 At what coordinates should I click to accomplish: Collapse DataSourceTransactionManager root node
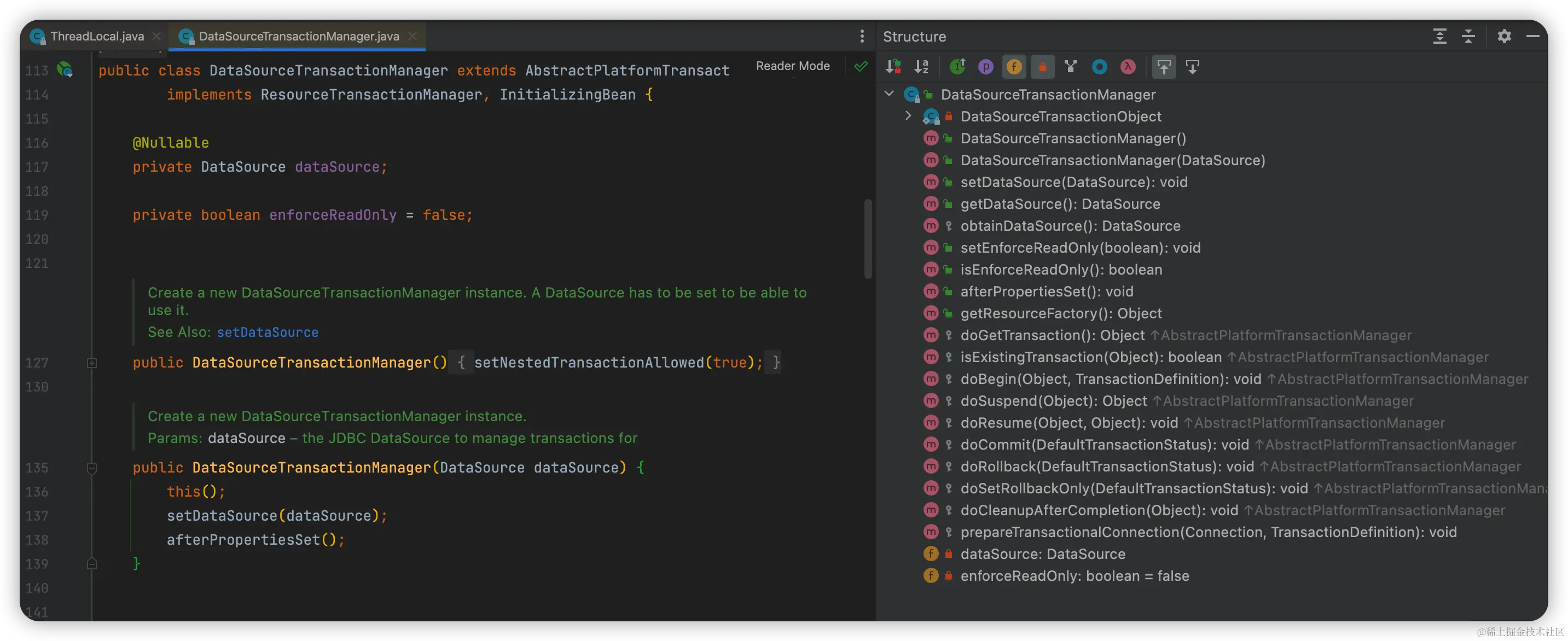pyautogui.click(x=889, y=94)
